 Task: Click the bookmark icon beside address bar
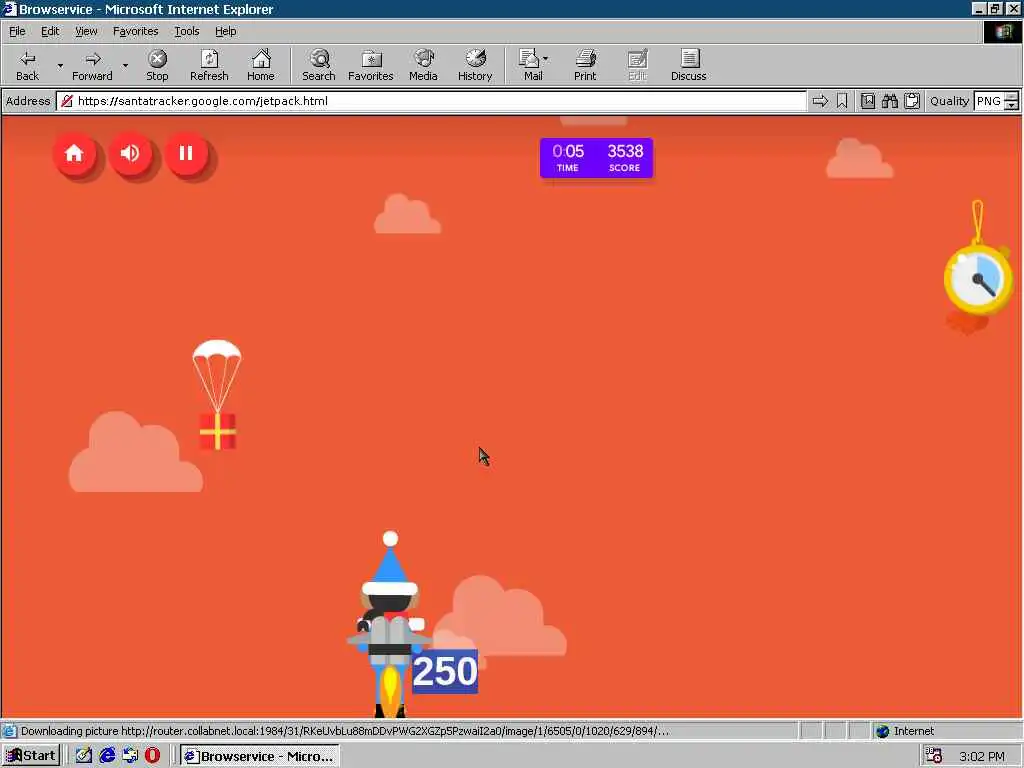pos(842,101)
